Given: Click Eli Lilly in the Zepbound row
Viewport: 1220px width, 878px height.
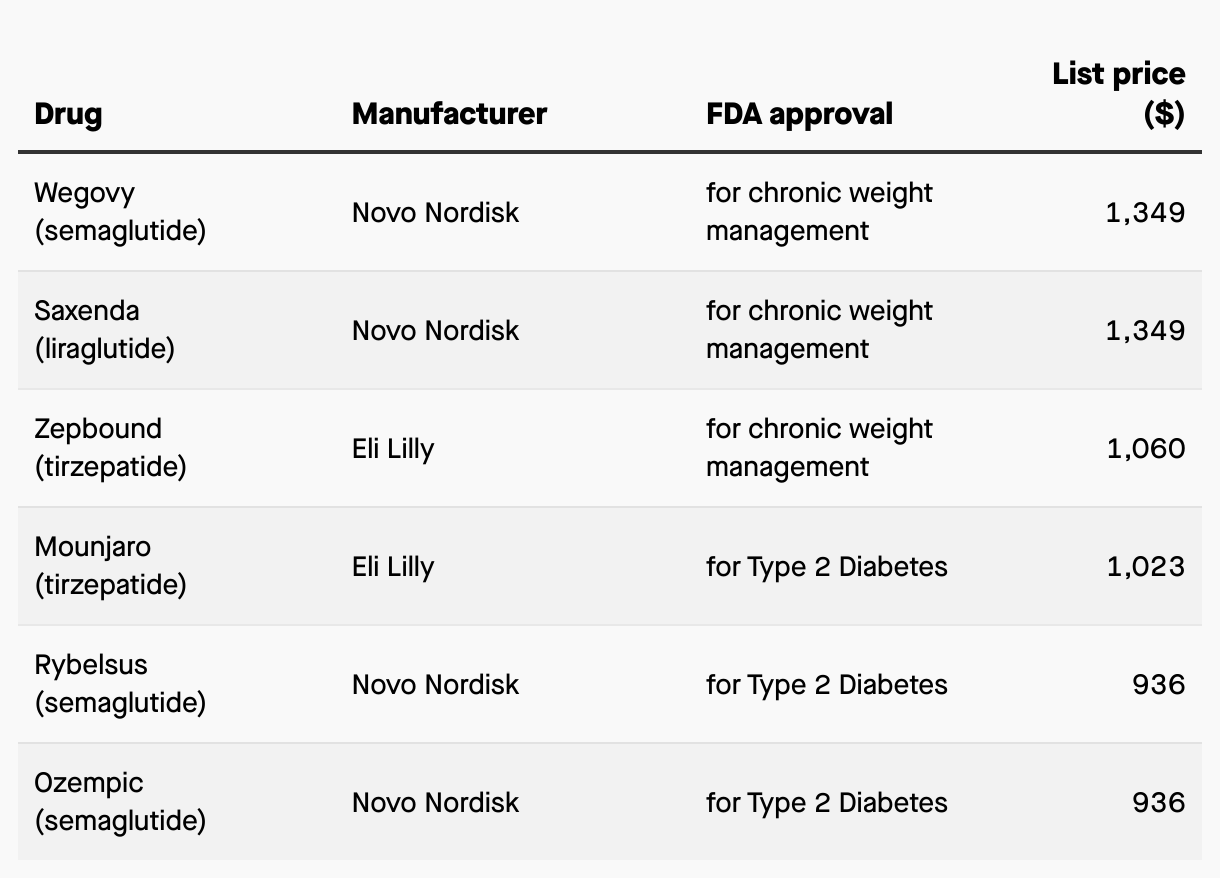Looking at the screenshot, I should point(393,448).
